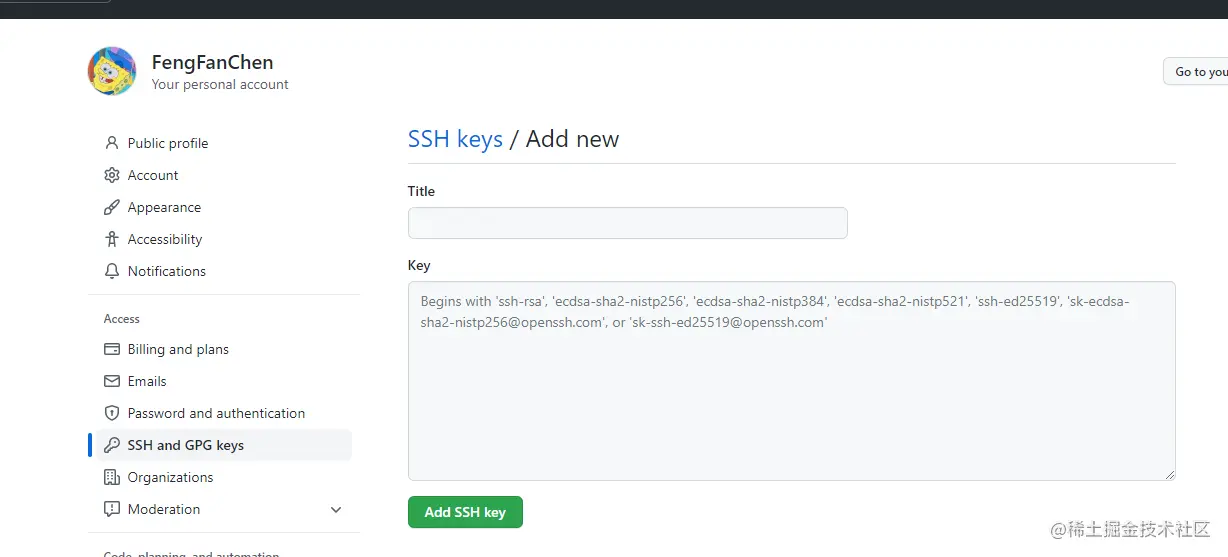Viewport: 1228px width, 557px height.
Task: Click the SpongeBob profile avatar
Action: click(x=112, y=71)
